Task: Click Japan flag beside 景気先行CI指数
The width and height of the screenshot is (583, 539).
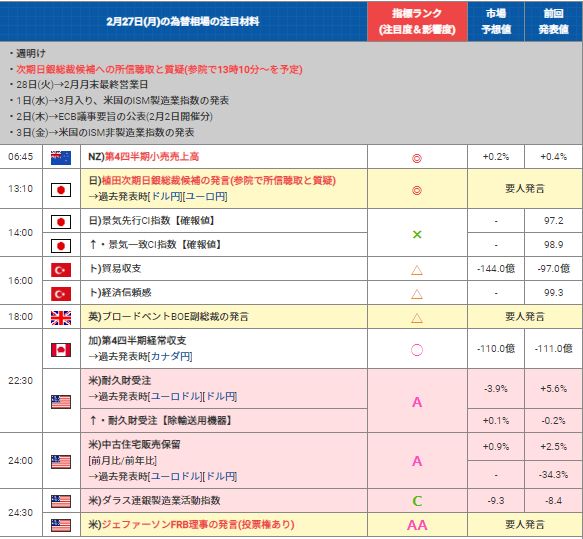Action: point(61,222)
